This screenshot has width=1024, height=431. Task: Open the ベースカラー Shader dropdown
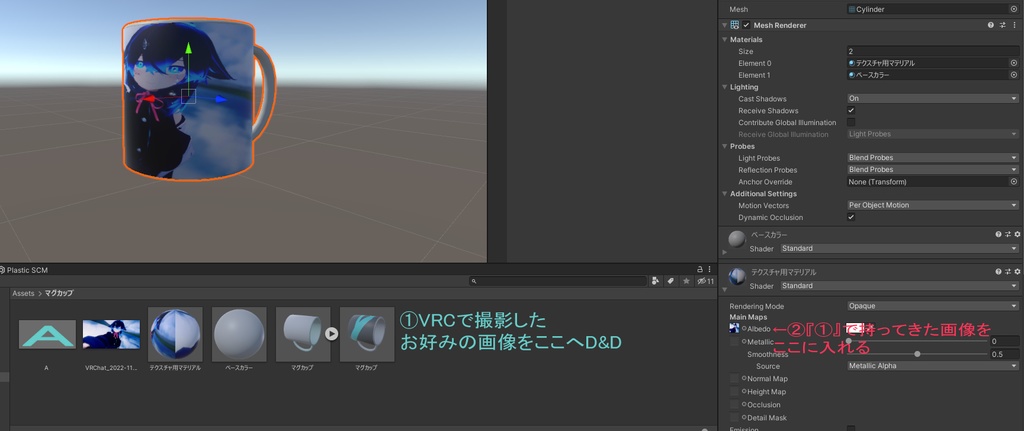coord(899,248)
